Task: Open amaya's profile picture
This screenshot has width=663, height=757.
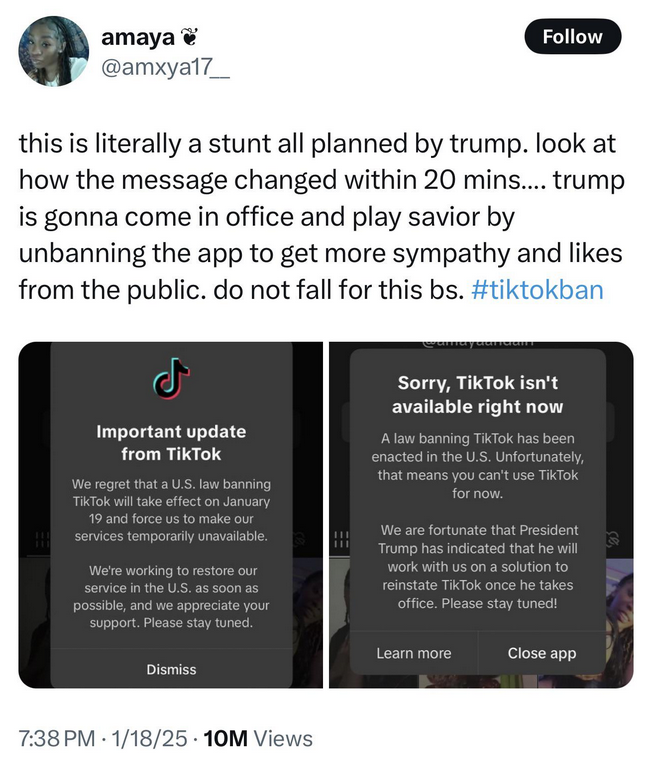Action: (x=54, y=51)
